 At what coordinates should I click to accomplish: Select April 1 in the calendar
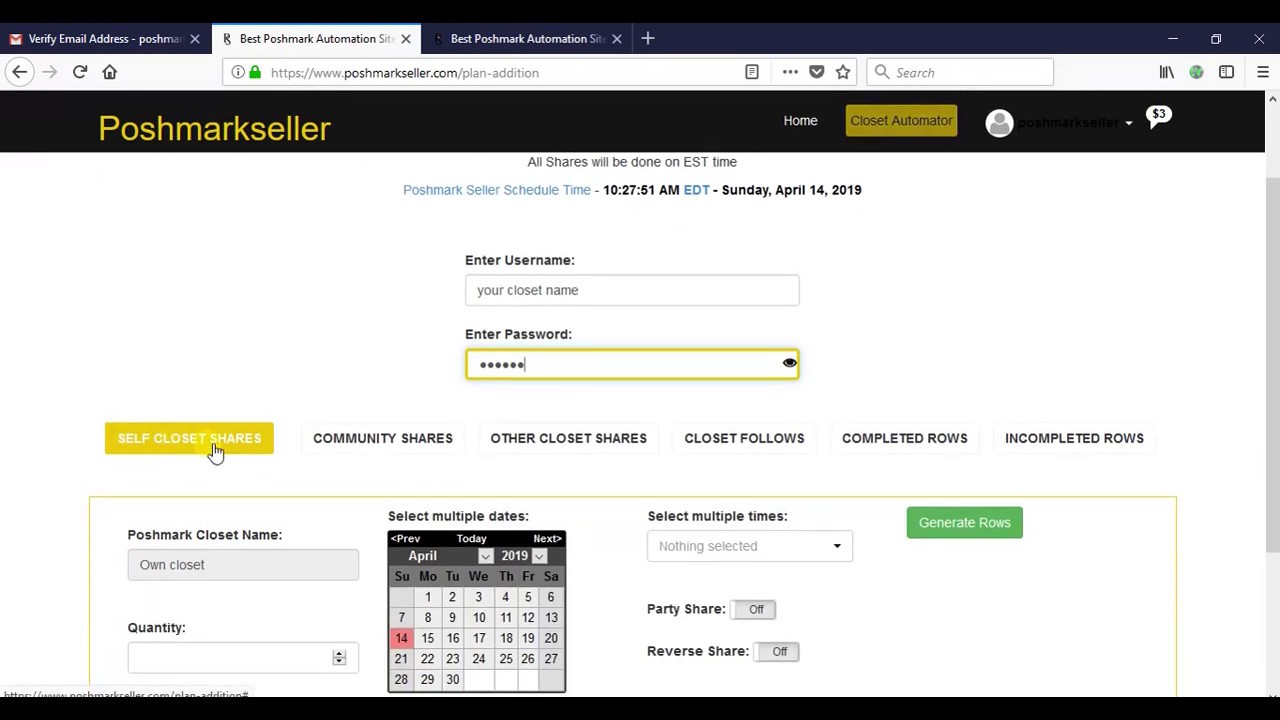tap(428, 597)
